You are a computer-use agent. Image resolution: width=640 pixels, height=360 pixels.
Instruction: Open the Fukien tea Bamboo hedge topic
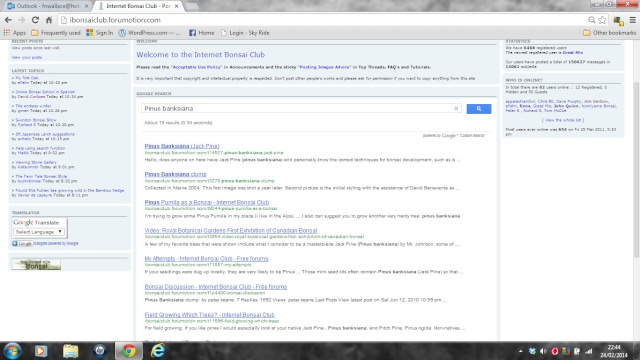(69, 191)
